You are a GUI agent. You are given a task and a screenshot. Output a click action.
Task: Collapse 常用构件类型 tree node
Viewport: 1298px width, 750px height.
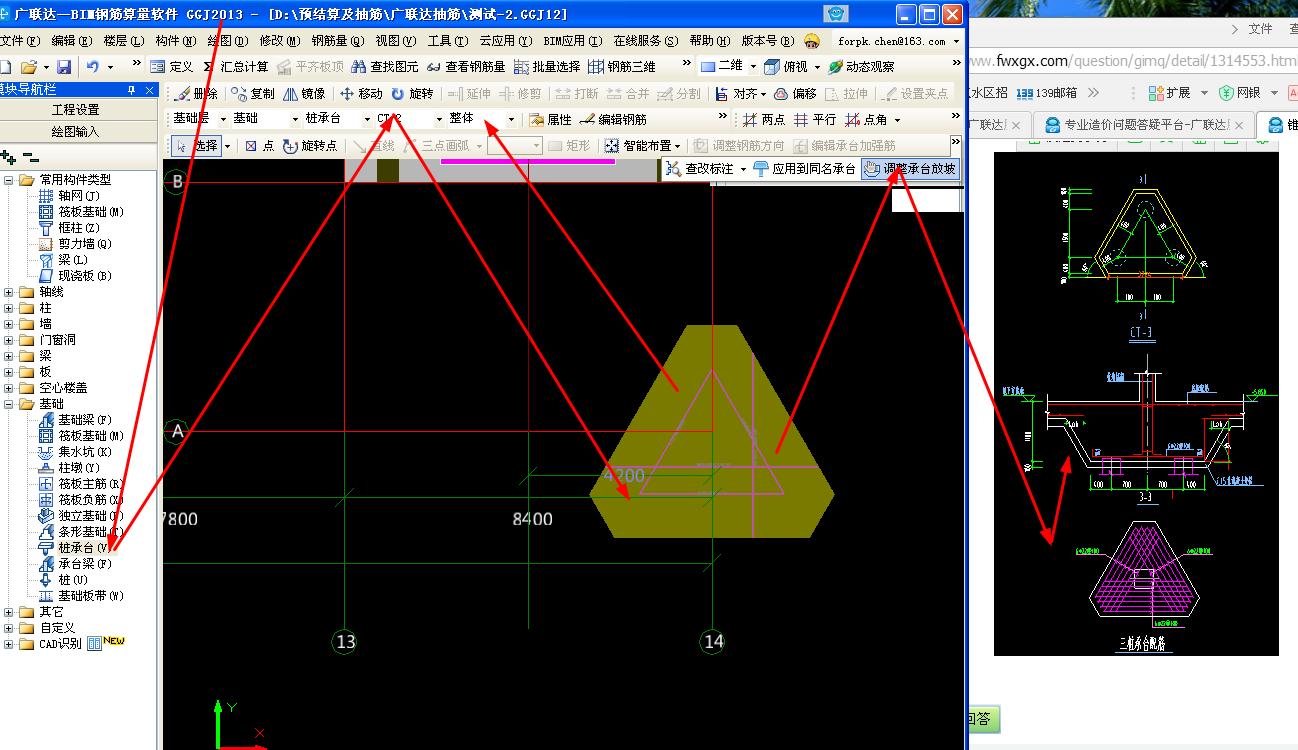[x=9, y=180]
